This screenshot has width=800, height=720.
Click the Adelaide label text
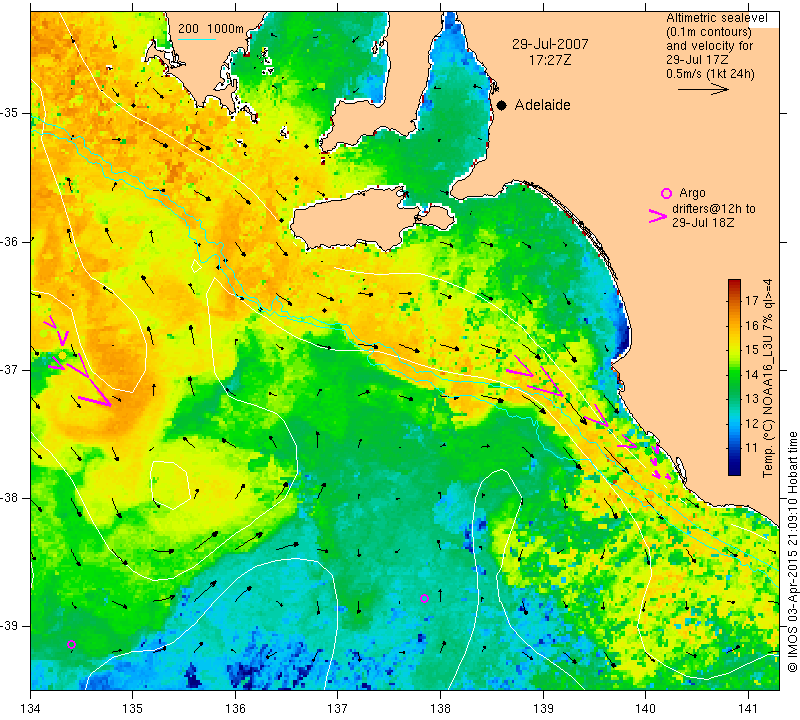(x=542, y=105)
